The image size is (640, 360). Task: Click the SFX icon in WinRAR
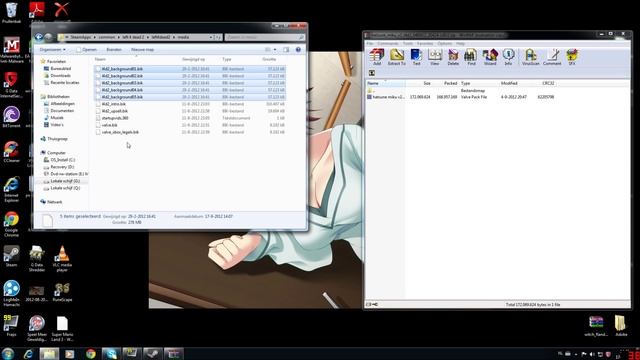point(572,57)
